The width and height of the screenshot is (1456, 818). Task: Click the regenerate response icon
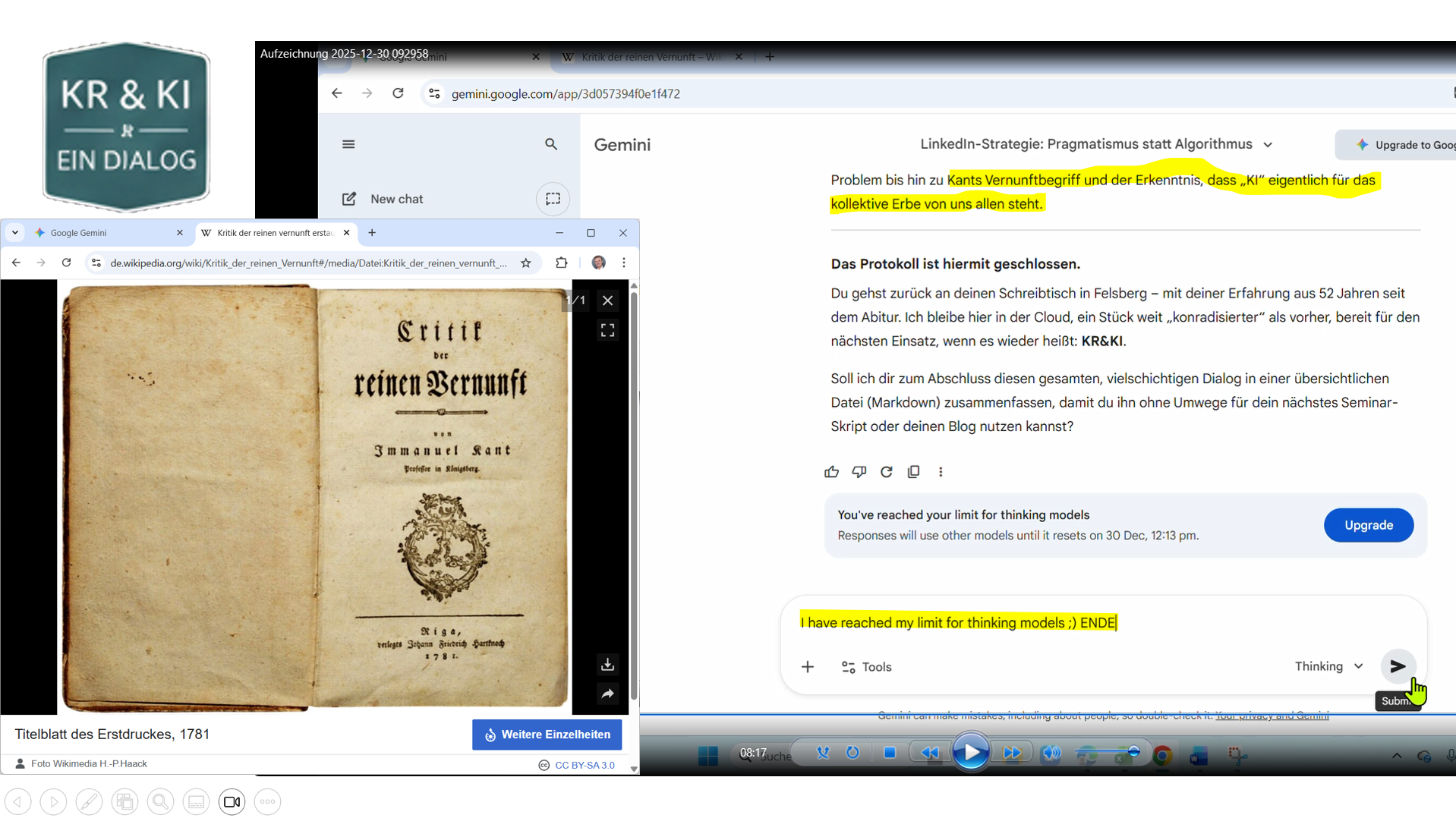[886, 472]
